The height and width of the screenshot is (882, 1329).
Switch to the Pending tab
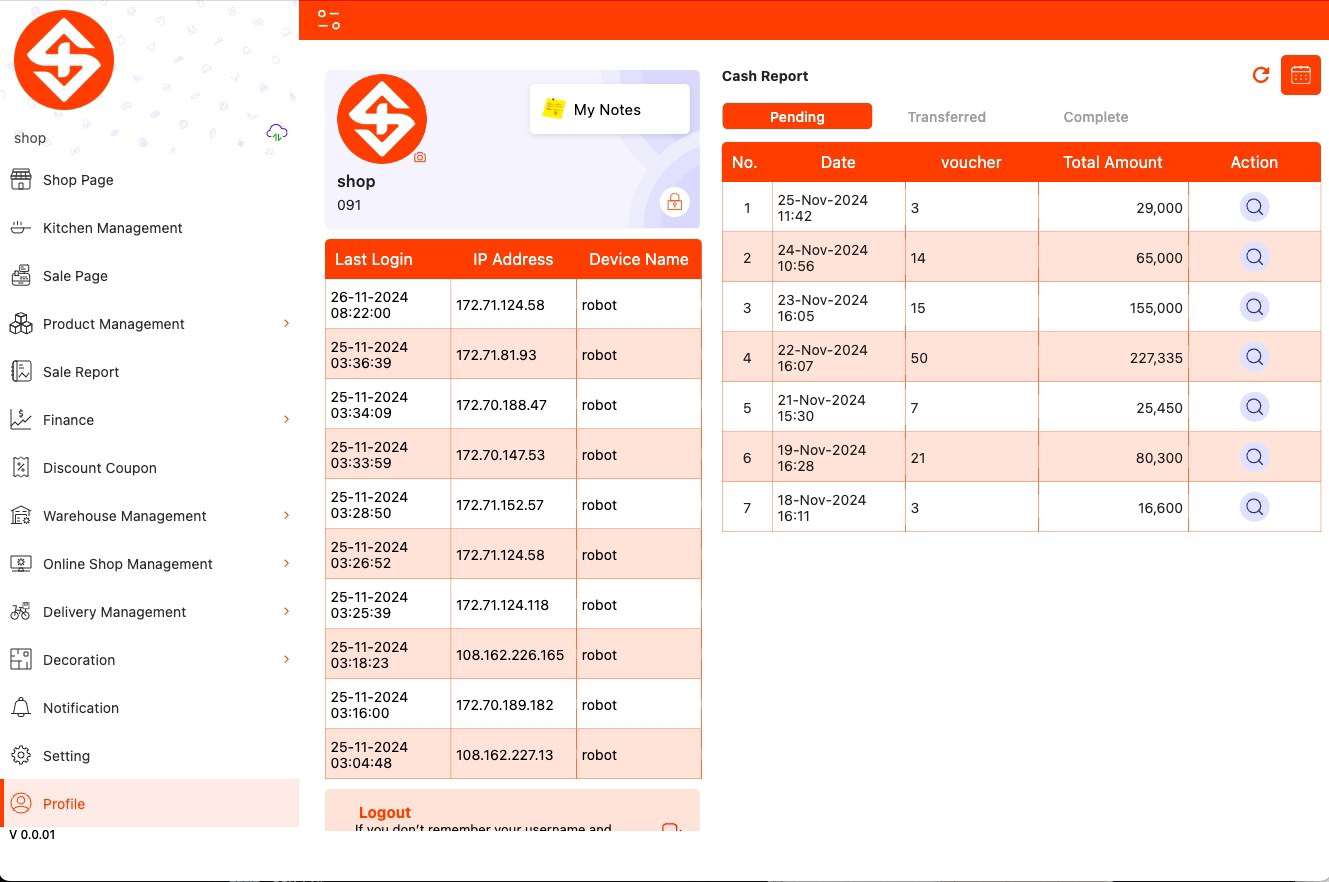coord(797,117)
